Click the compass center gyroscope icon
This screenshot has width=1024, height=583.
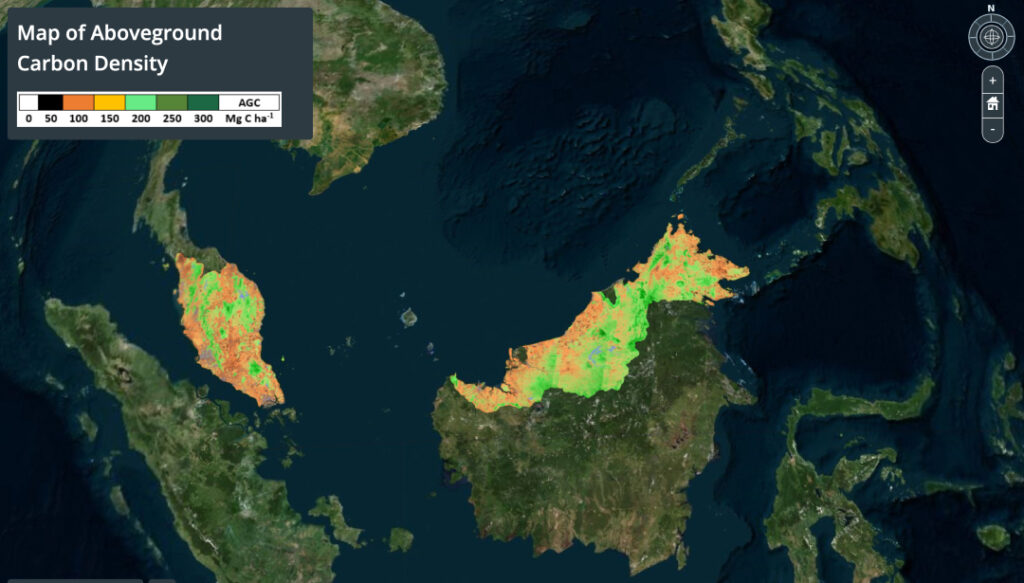point(991,38)
